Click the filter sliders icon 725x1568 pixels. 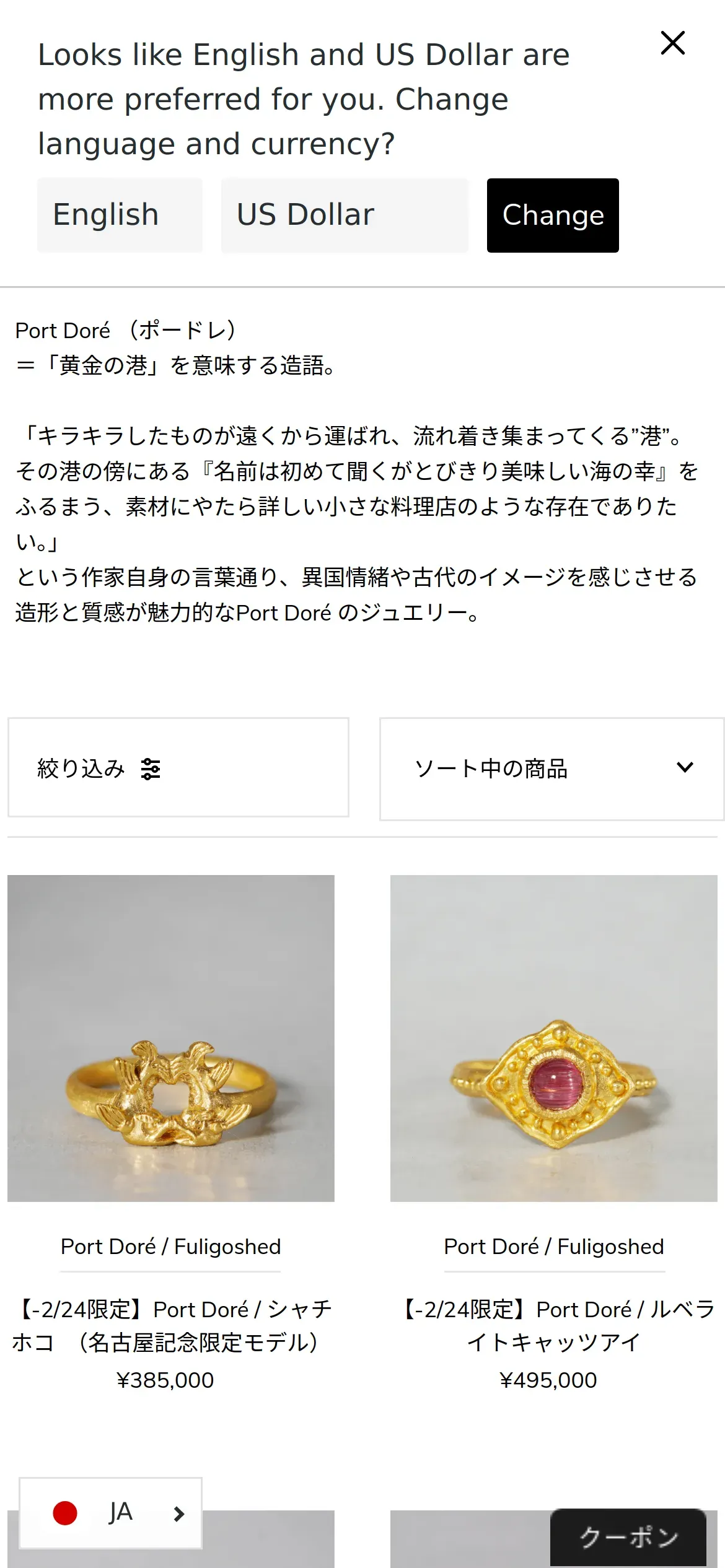(151, 769)
